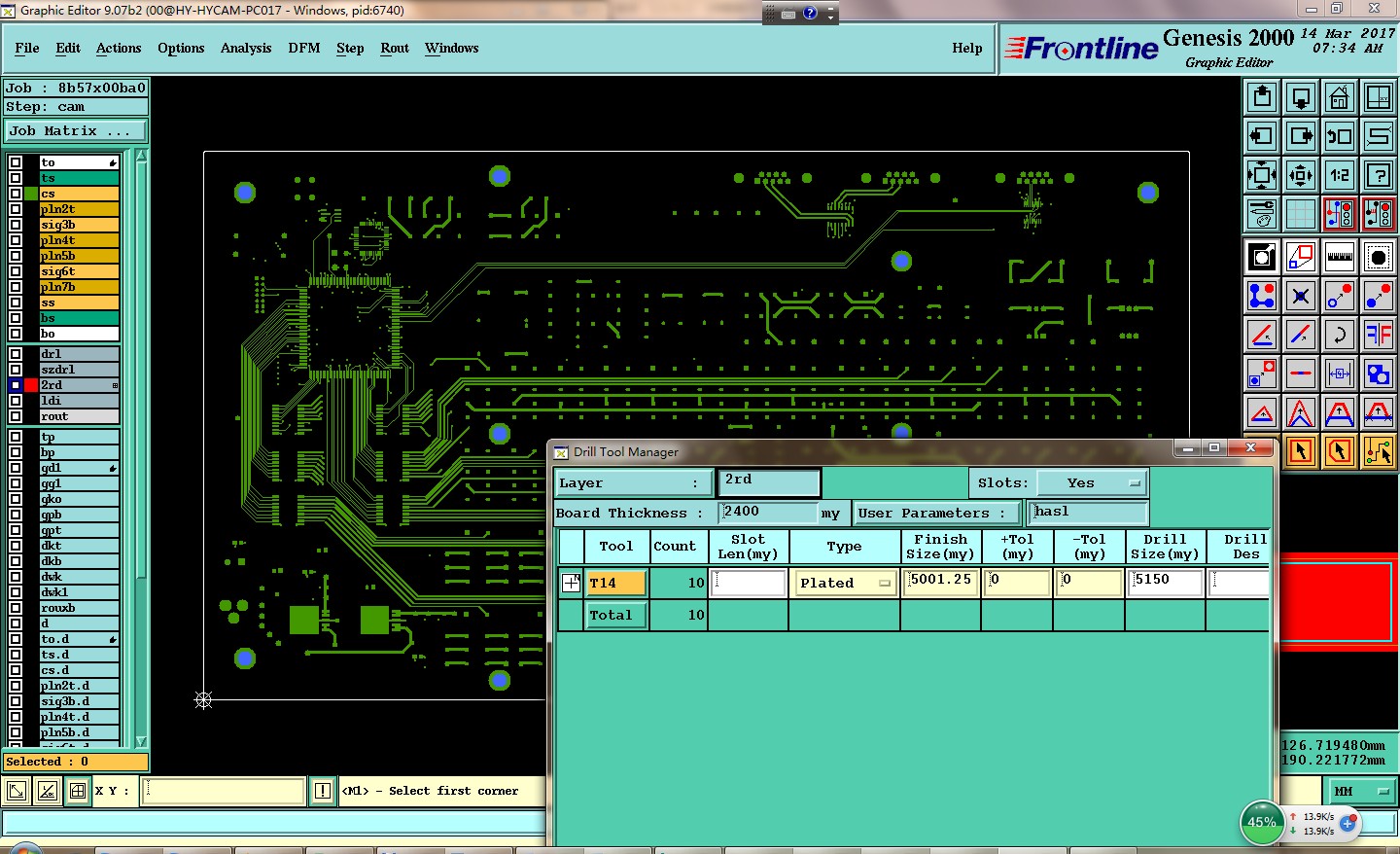Screen dimensions: 1400x854
Task: Toggle the checkbox for layer 'pln2t'
Action: [16, 209]
